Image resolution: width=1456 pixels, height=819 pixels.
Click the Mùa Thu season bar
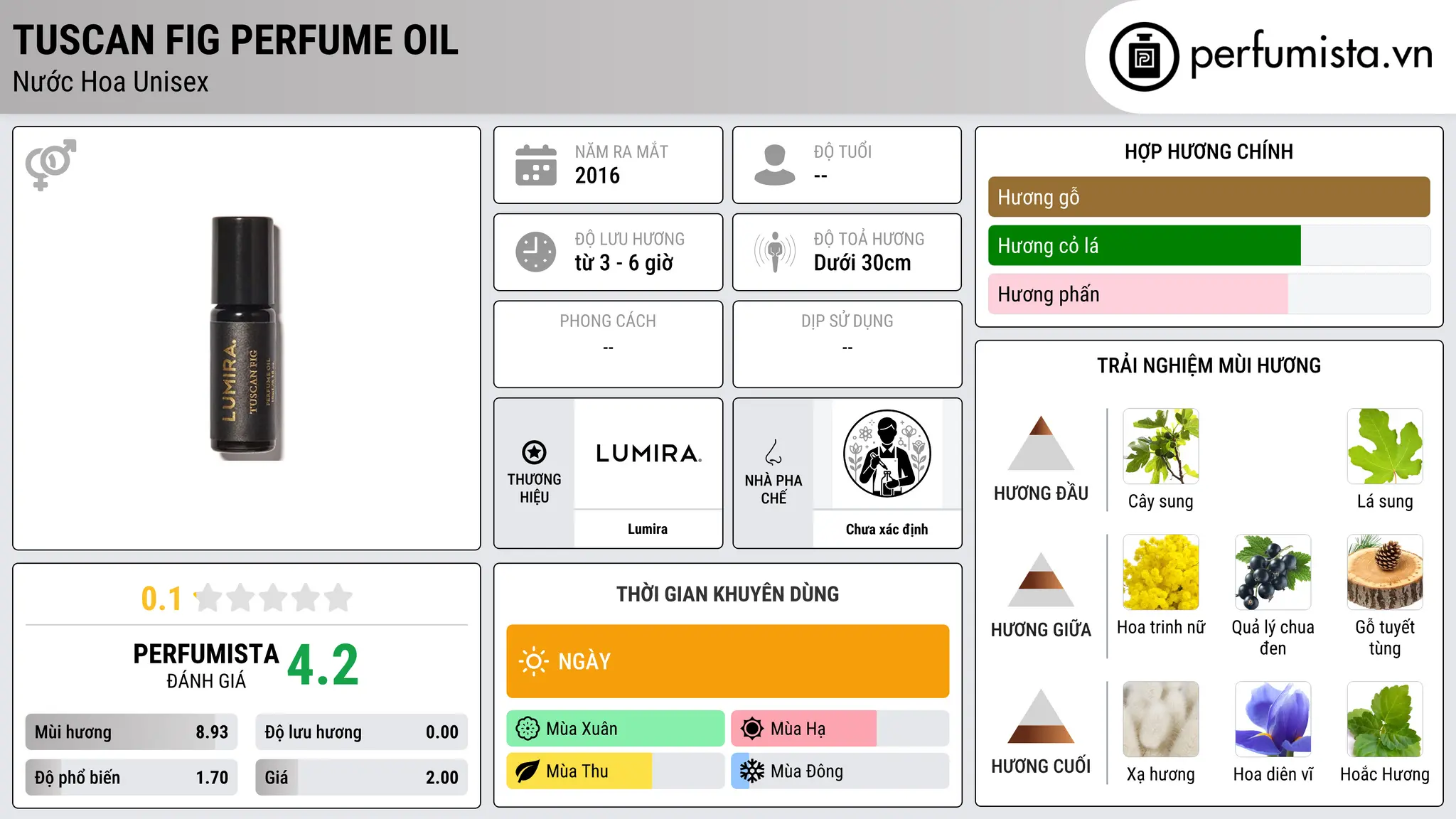(616, 771)
